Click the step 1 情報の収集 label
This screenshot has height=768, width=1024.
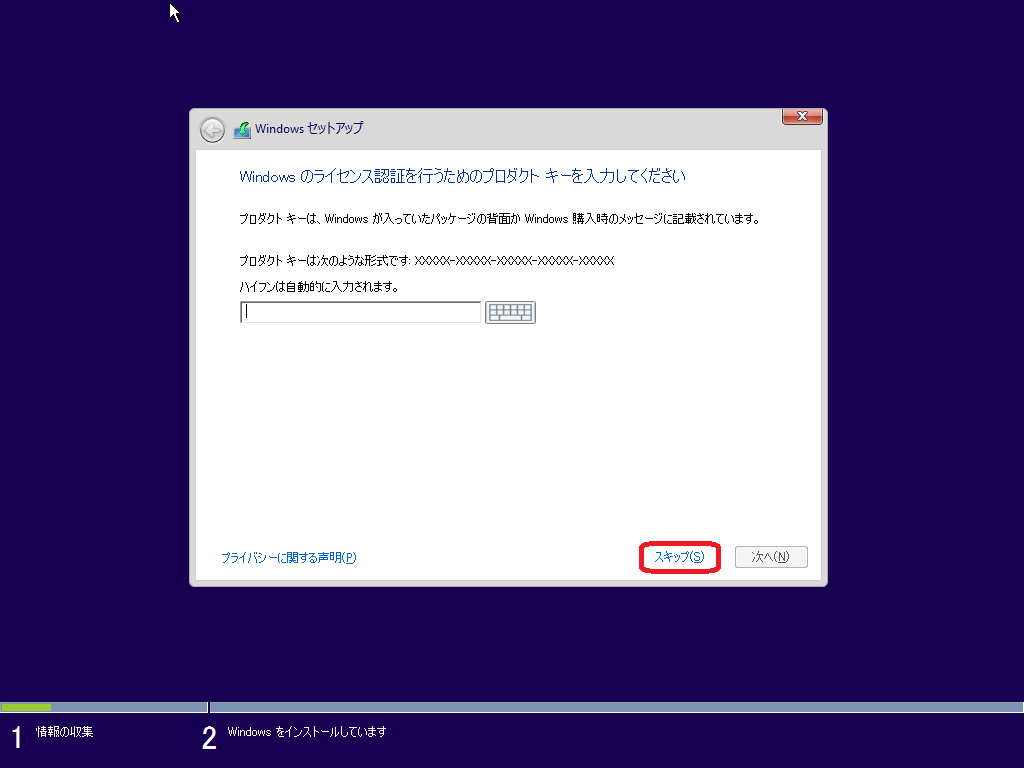(64, 732)
